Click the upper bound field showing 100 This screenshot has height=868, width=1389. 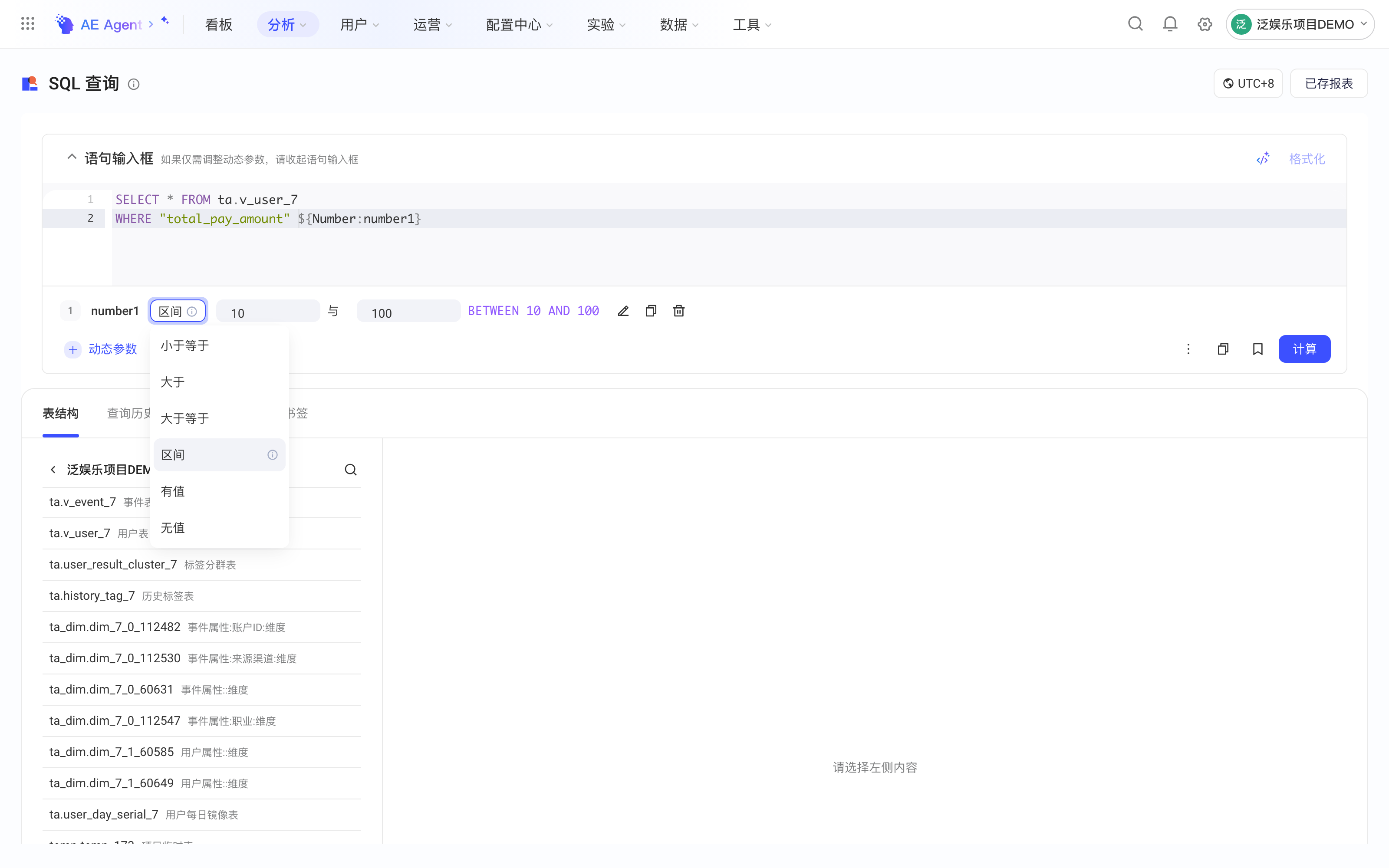(408, 311)
